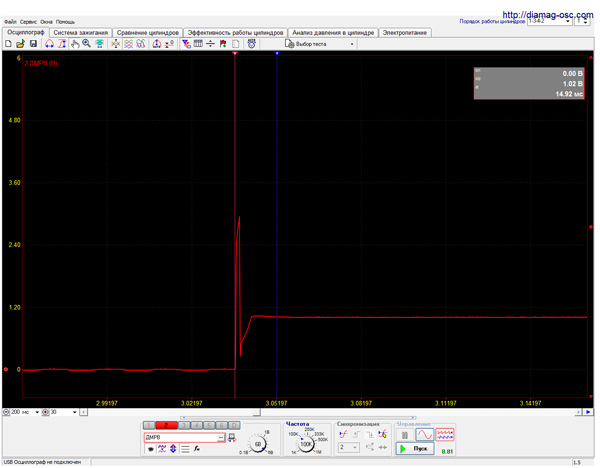600x468 pixels.
Task: Click the timeline scroll left arrow
Action: coord(83,412)
